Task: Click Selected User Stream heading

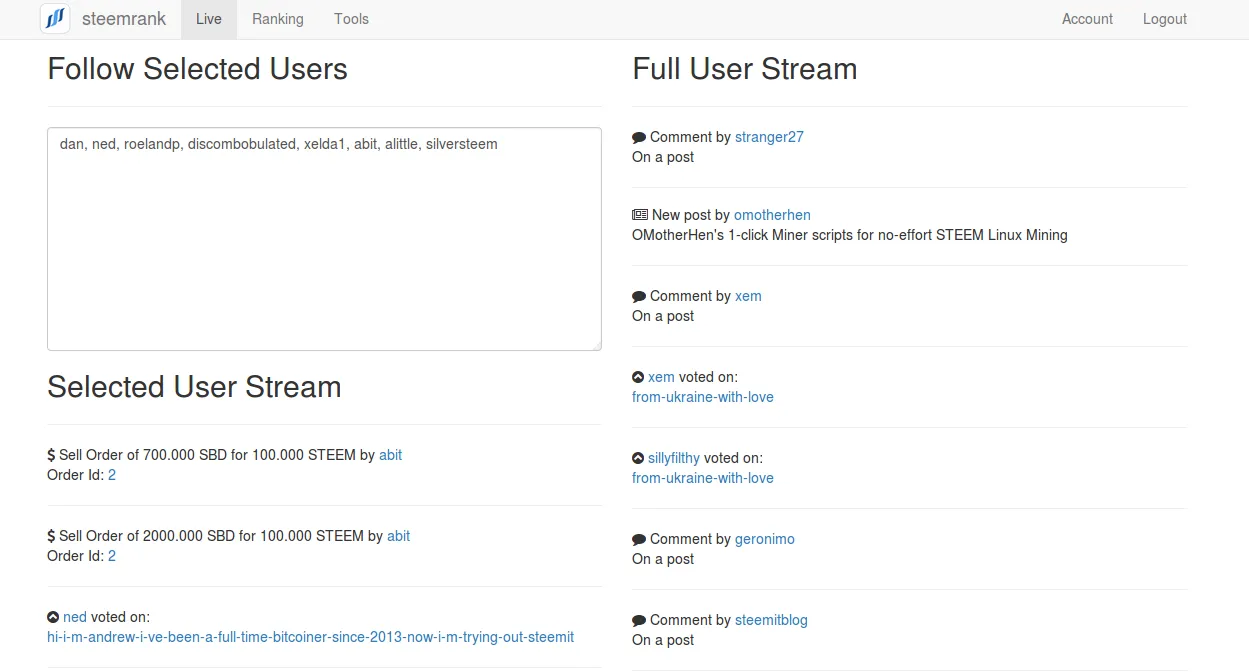Action: [194, 387]
